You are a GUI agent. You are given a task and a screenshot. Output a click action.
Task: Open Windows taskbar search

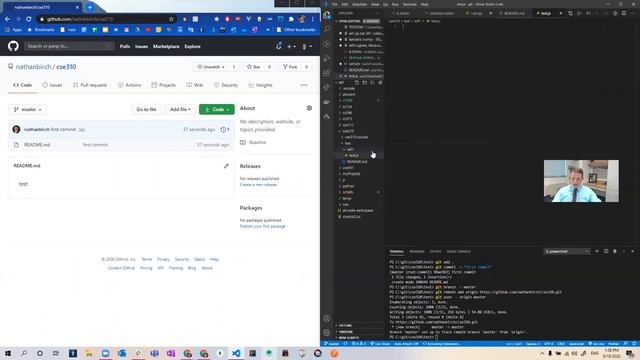(x=24, y=353)
